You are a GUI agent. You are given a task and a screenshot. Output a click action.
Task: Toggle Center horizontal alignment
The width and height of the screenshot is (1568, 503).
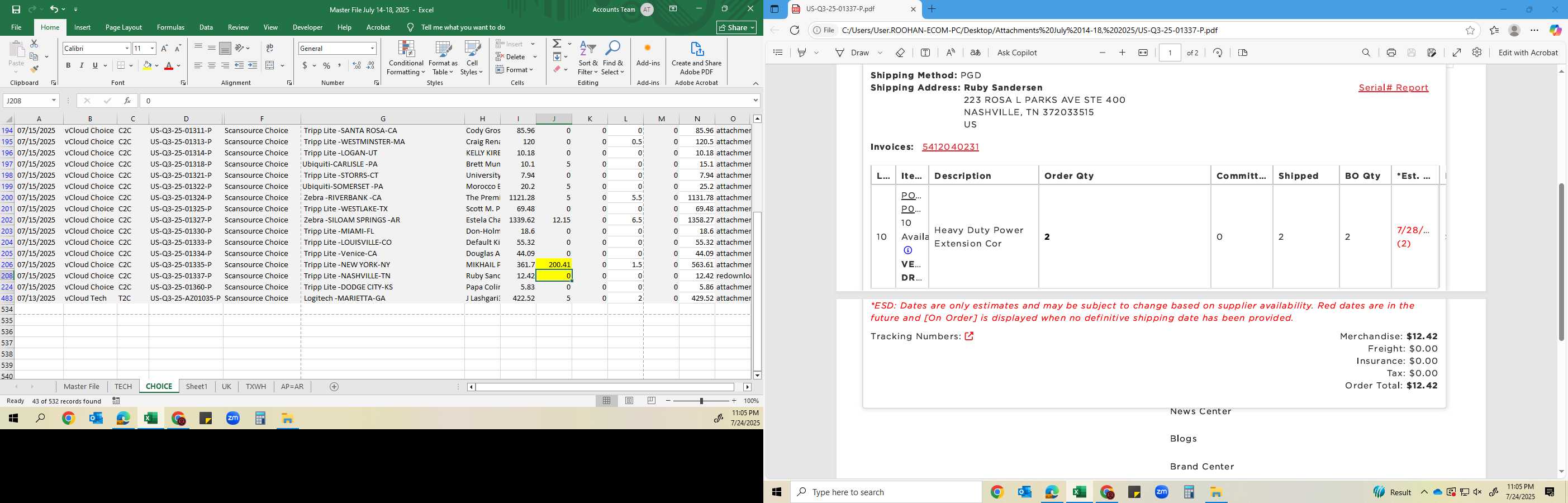212,65
